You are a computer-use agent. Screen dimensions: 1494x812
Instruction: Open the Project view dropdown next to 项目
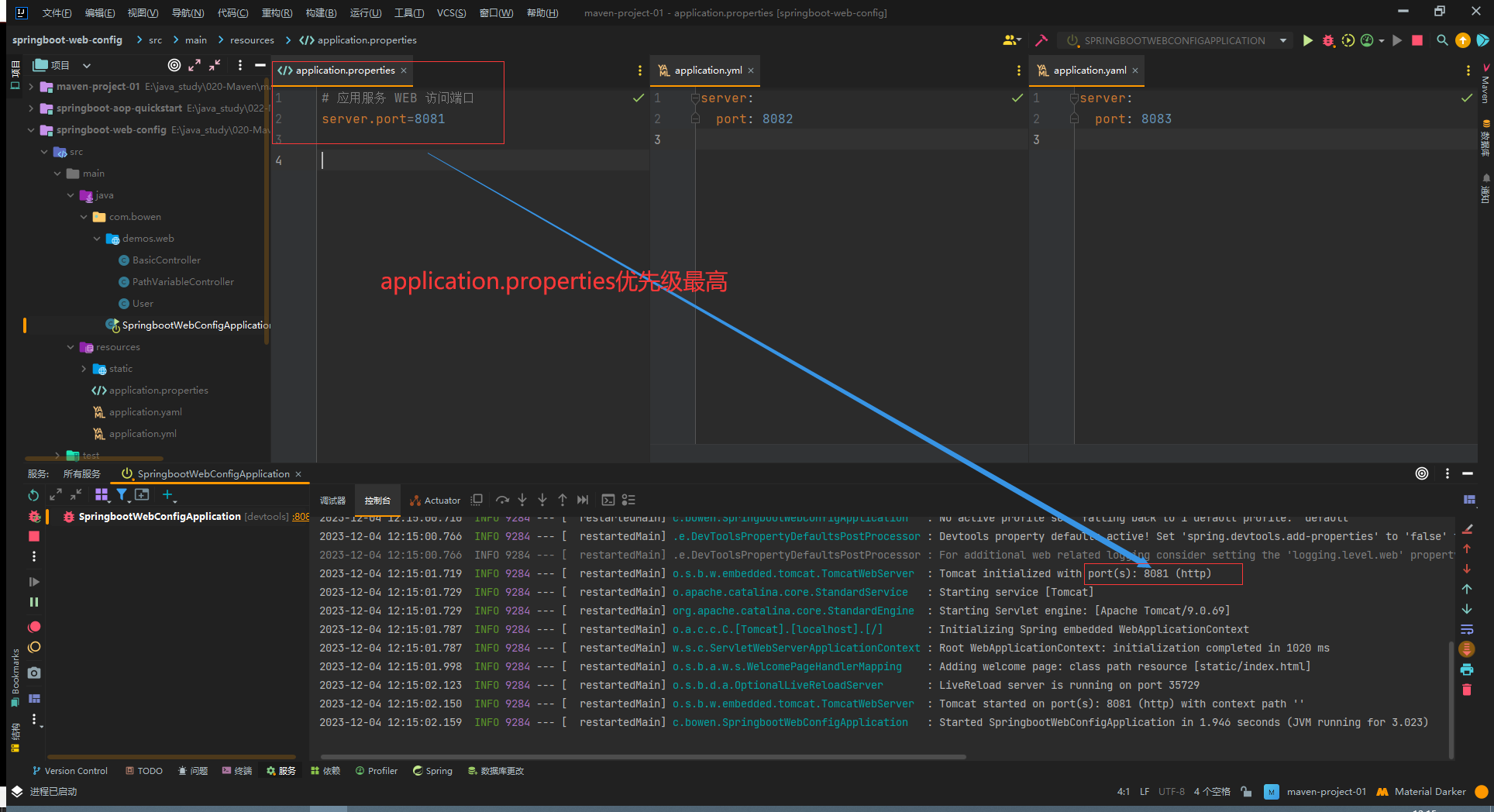tap(87, 66)
